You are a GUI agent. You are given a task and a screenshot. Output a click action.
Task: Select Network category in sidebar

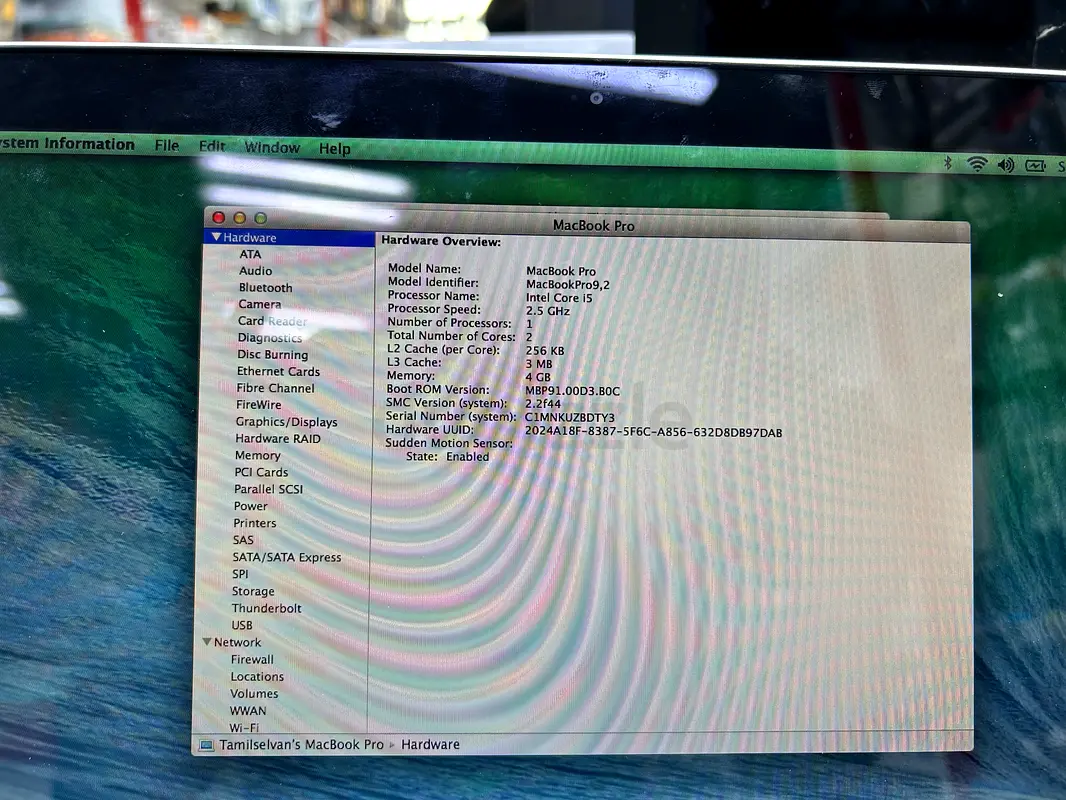coord(237,642)
